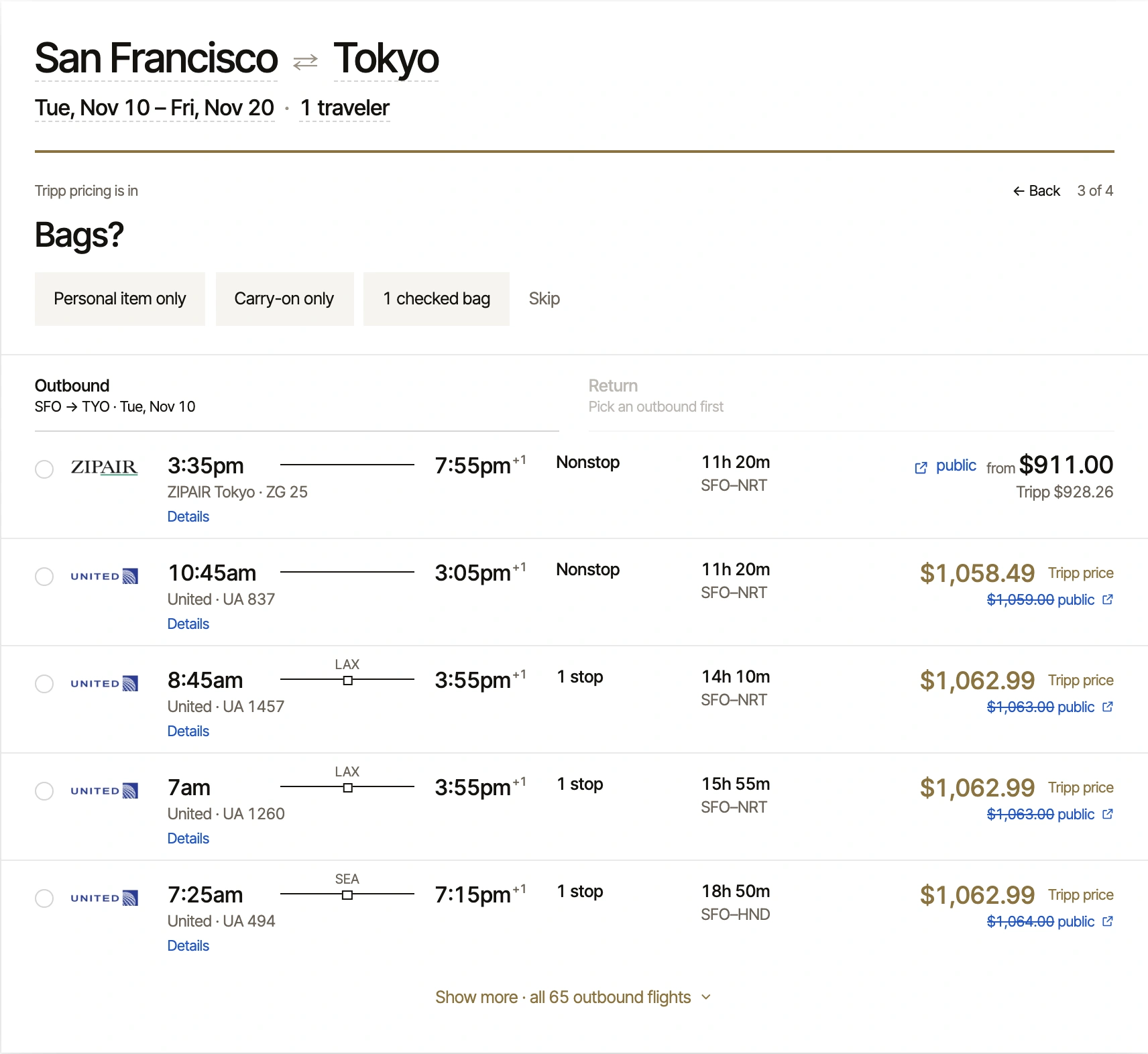Open Details for United UA 1457
The width and height of the screenshot is (1148, 1054).
(x=188, y=731)
